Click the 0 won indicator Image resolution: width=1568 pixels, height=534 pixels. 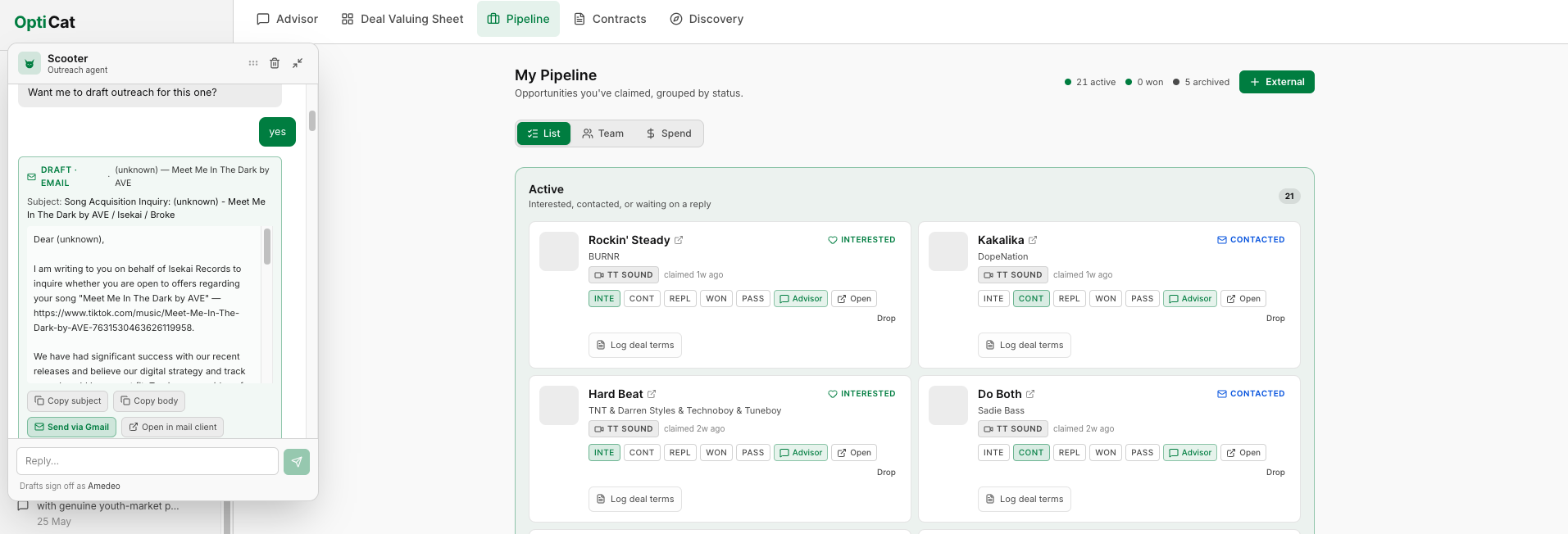[1144, 82]
